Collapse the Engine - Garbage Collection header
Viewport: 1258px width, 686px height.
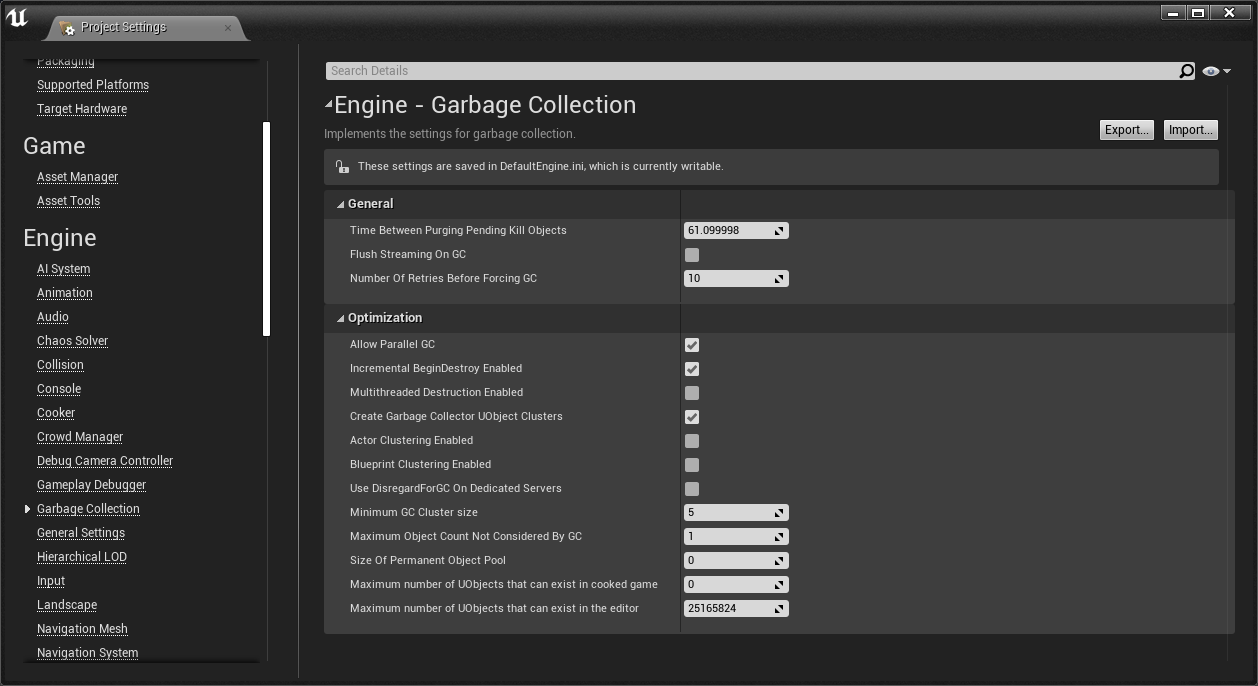(x=328, y=105)
